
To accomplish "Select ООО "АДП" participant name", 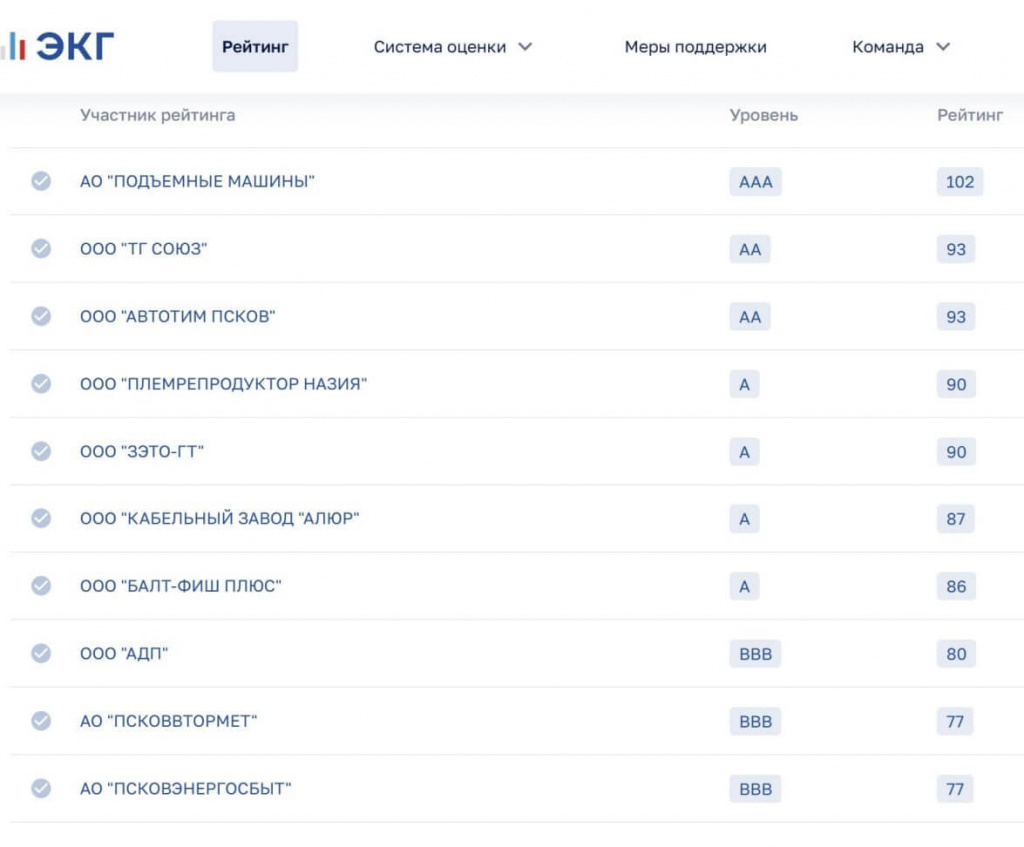I will (x=124, y=654).
